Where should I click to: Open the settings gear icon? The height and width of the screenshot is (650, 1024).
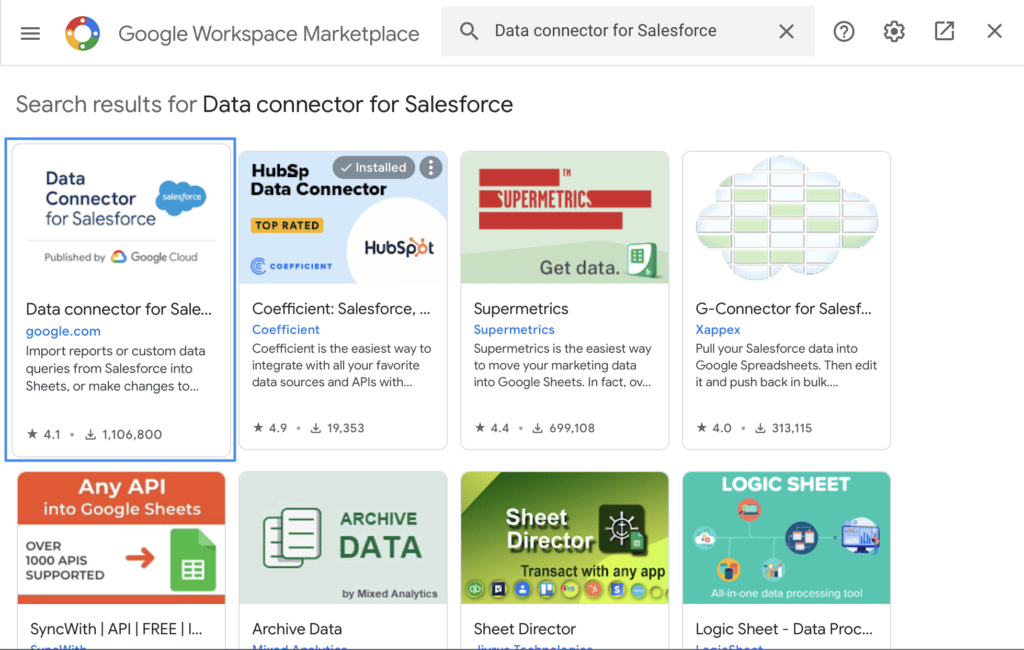[894, 31]
